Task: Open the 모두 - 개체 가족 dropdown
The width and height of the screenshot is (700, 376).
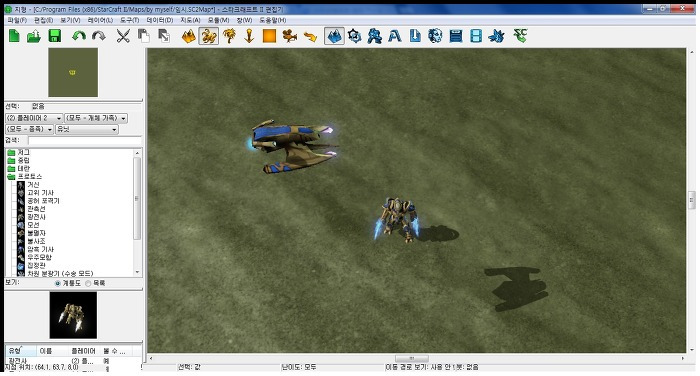Action: pyautogui.click(x=96, y=118)
